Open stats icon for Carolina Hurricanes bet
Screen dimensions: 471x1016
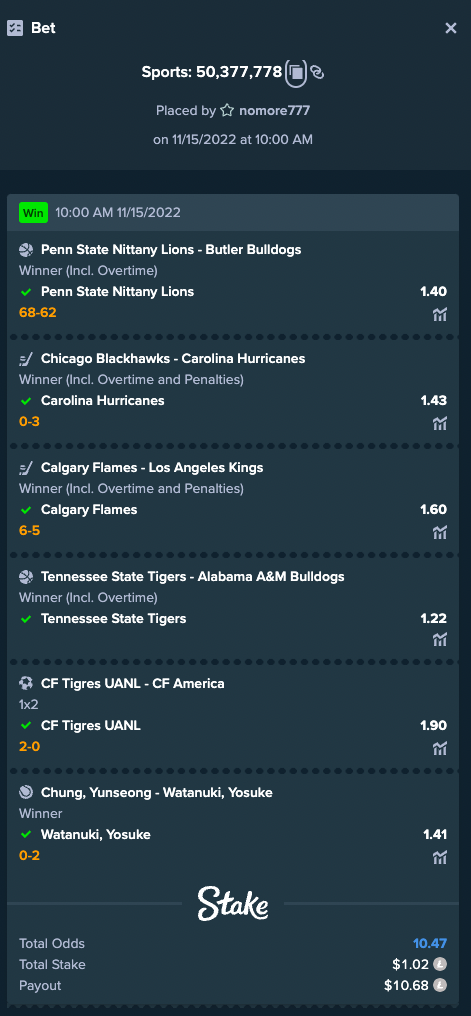click(x=440, y=424)
